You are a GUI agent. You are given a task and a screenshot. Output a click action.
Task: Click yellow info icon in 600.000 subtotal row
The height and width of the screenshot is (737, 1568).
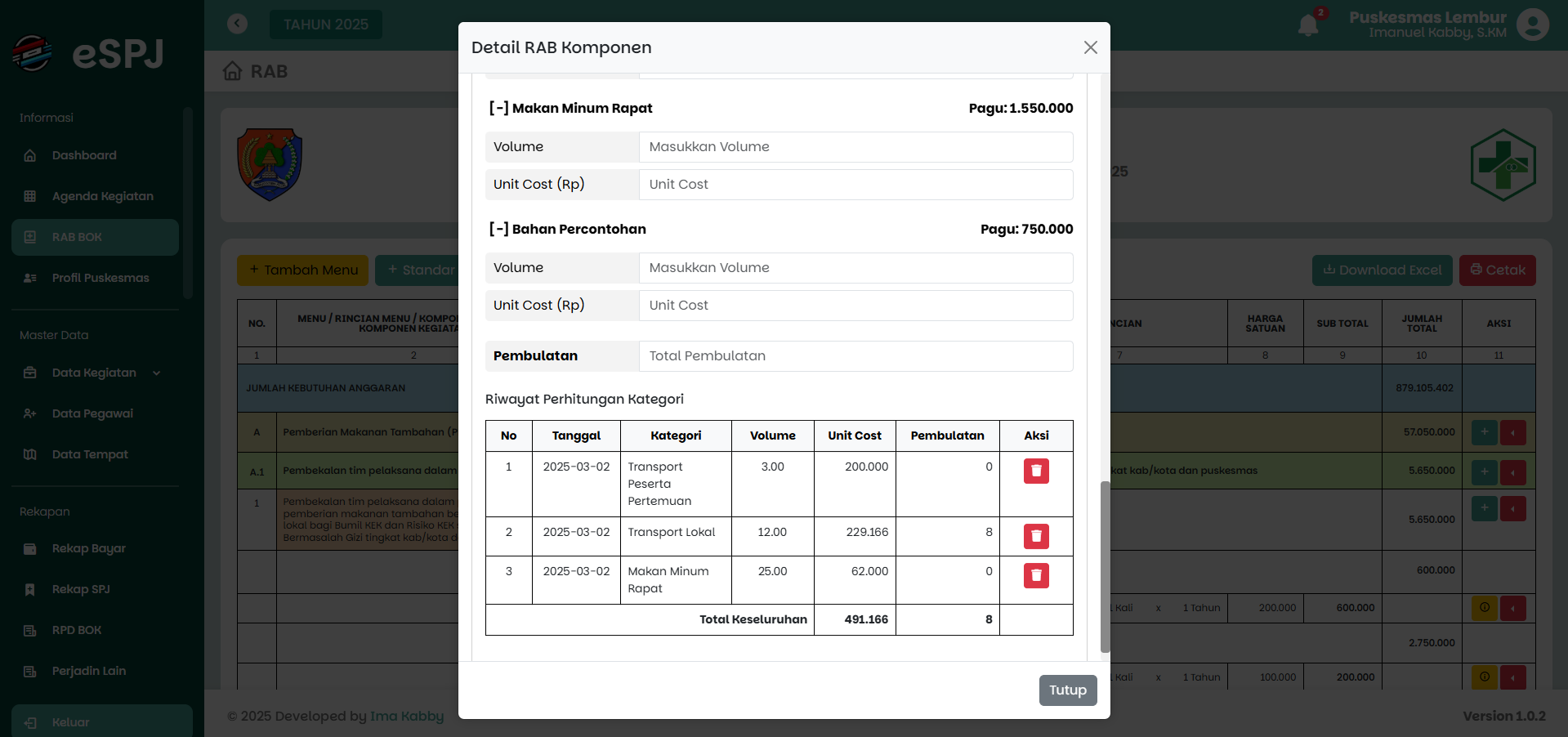[x=1485, y=608]
